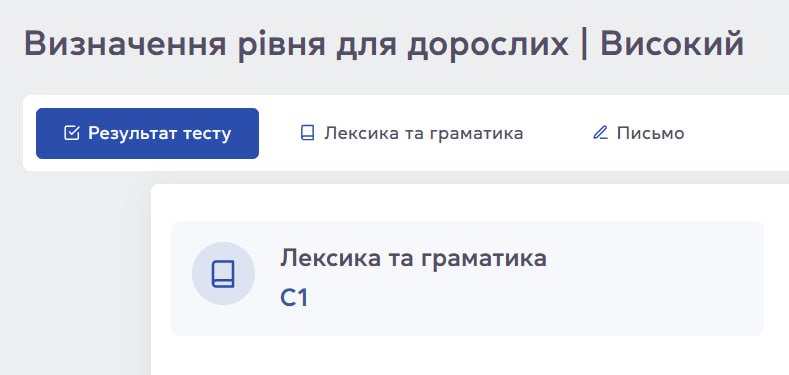Screen dimensions: 789x375
Task: Click the checkmark icon in Результат тесту
Action: (72, 133)
